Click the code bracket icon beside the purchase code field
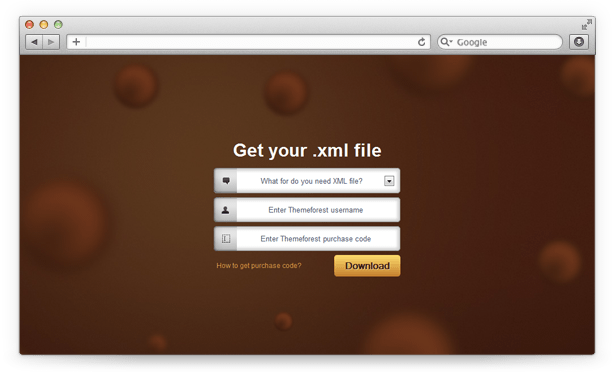Image resolution: width=615 pixels, height=372 pixels. tap(226, 239)
